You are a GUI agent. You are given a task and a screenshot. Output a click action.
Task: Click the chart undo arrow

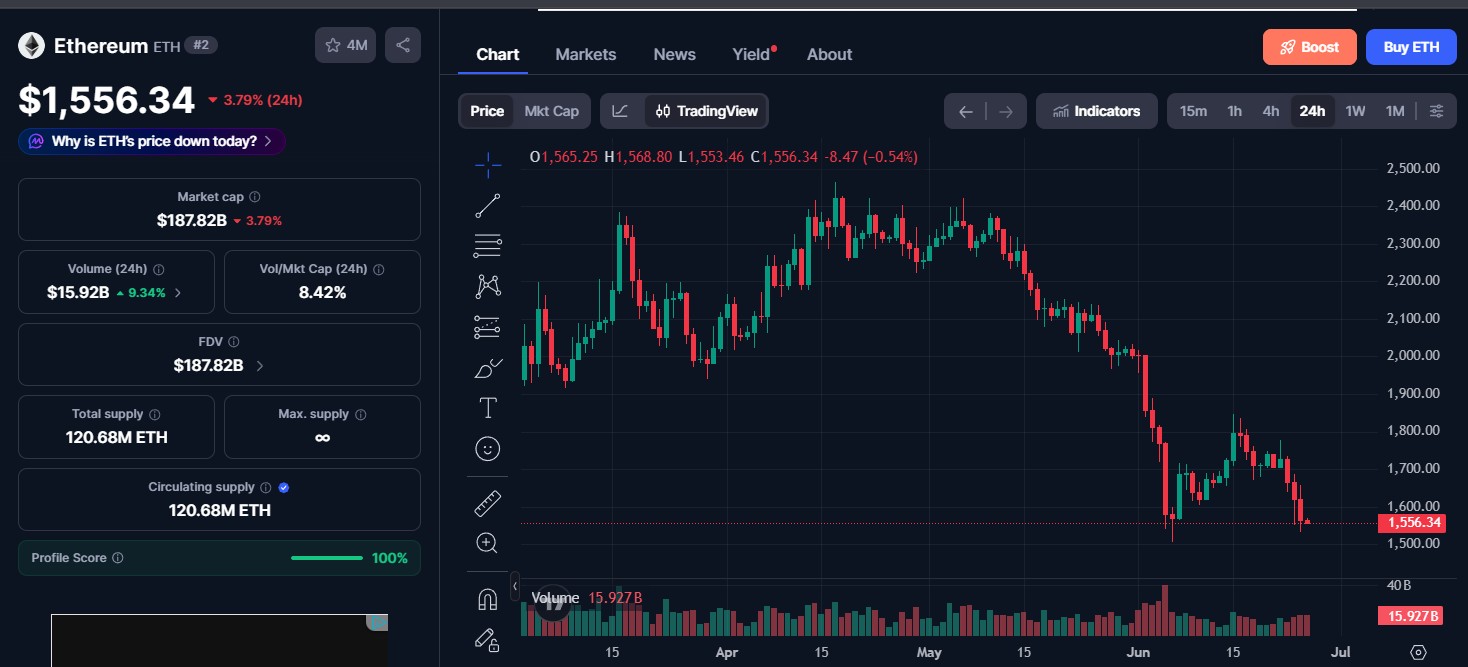(x=965, y=111)
